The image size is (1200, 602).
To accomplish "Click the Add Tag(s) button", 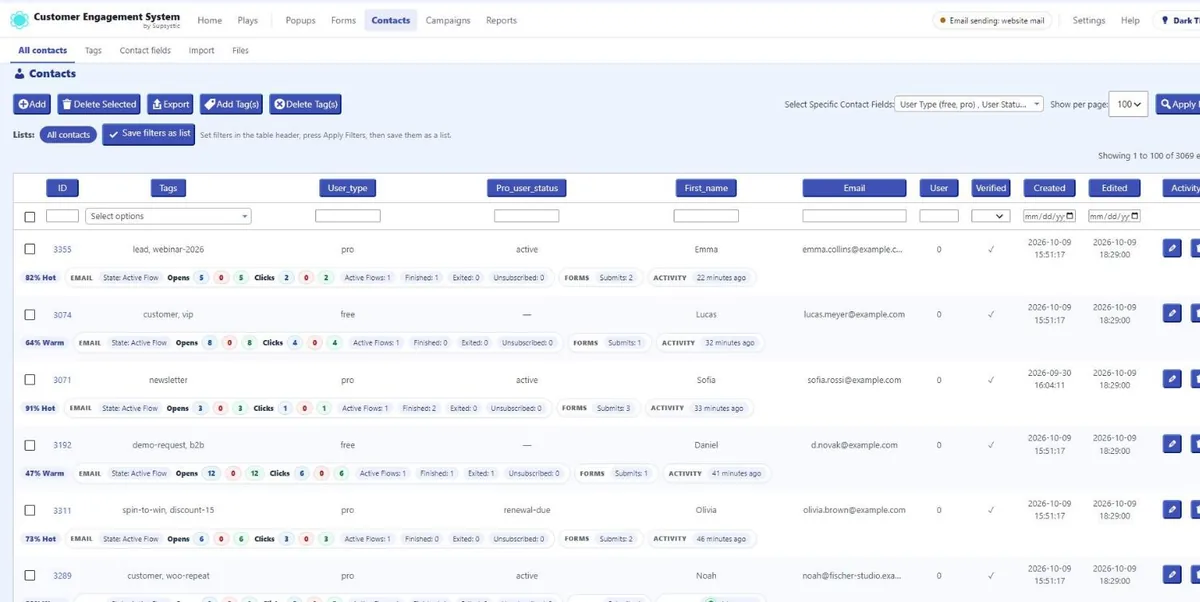I will click(x=231, y=104).
